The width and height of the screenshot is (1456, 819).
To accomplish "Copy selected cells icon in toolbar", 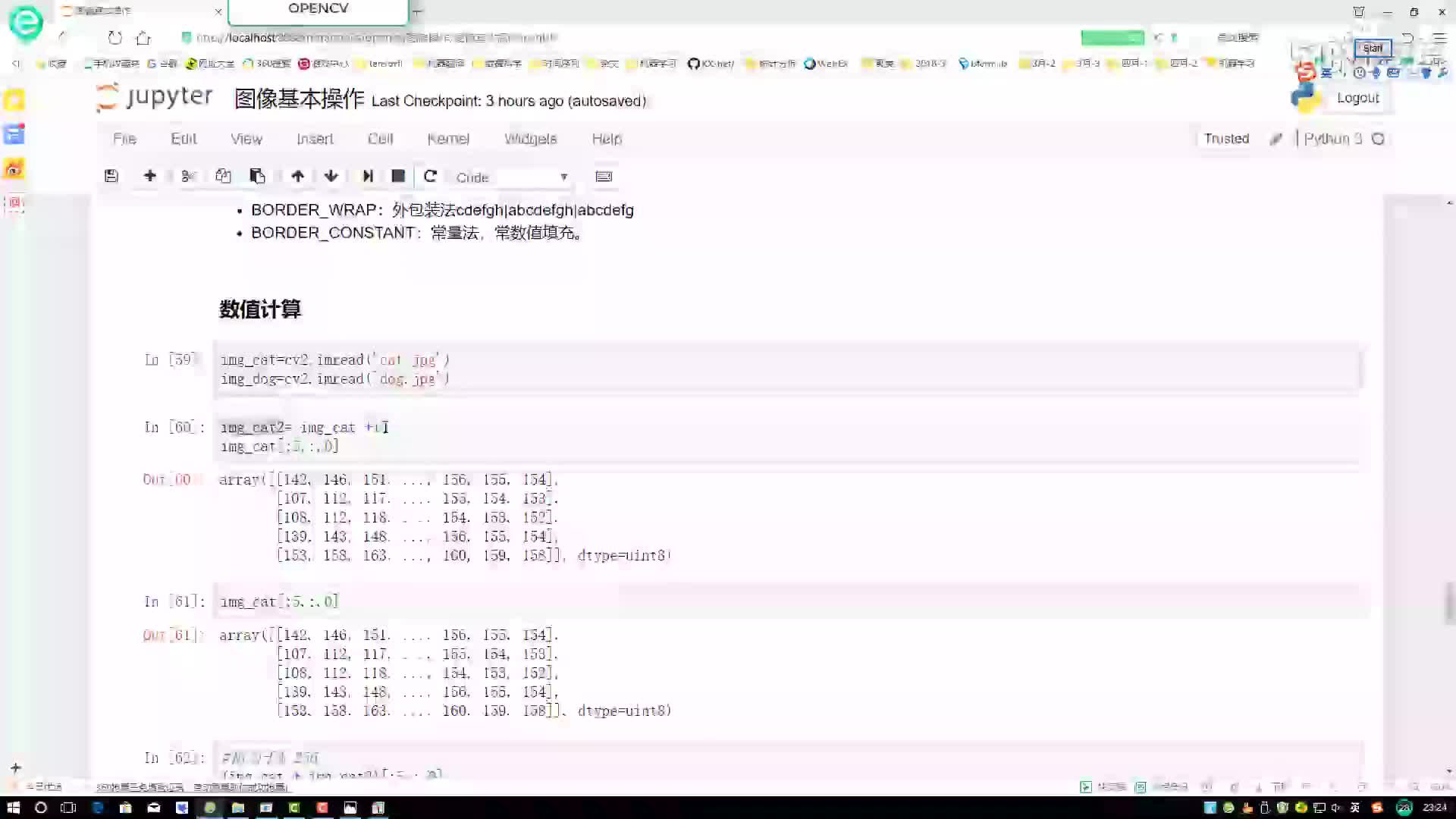I will pyautogui.click(x=223, y=176).
